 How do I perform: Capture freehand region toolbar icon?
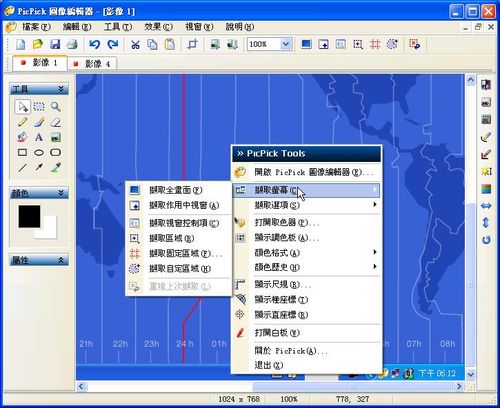coord(392,44)
